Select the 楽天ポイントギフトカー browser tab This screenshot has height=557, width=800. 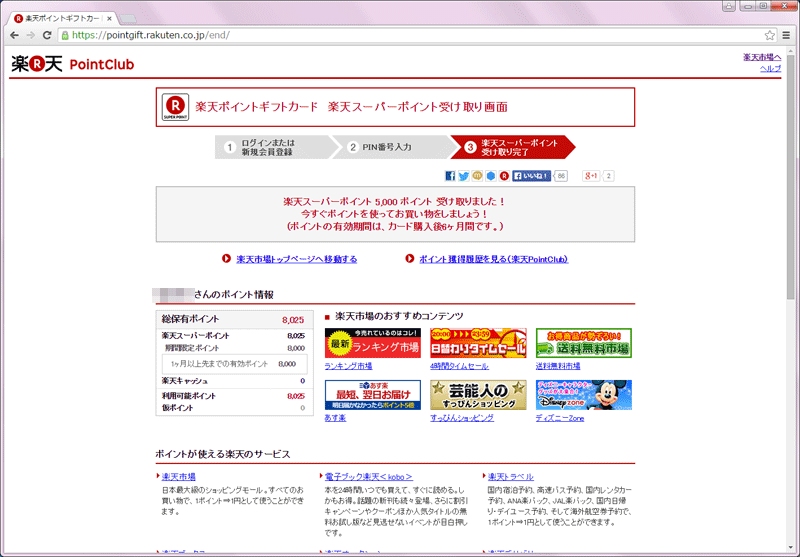[62, 18]
